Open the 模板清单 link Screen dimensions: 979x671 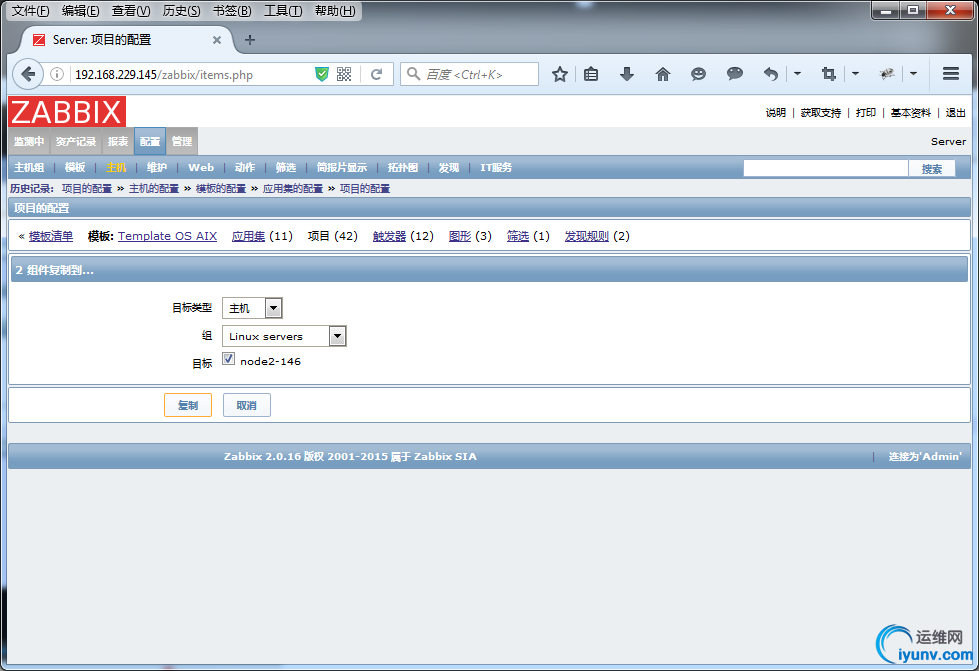click(x=51, y=236)
